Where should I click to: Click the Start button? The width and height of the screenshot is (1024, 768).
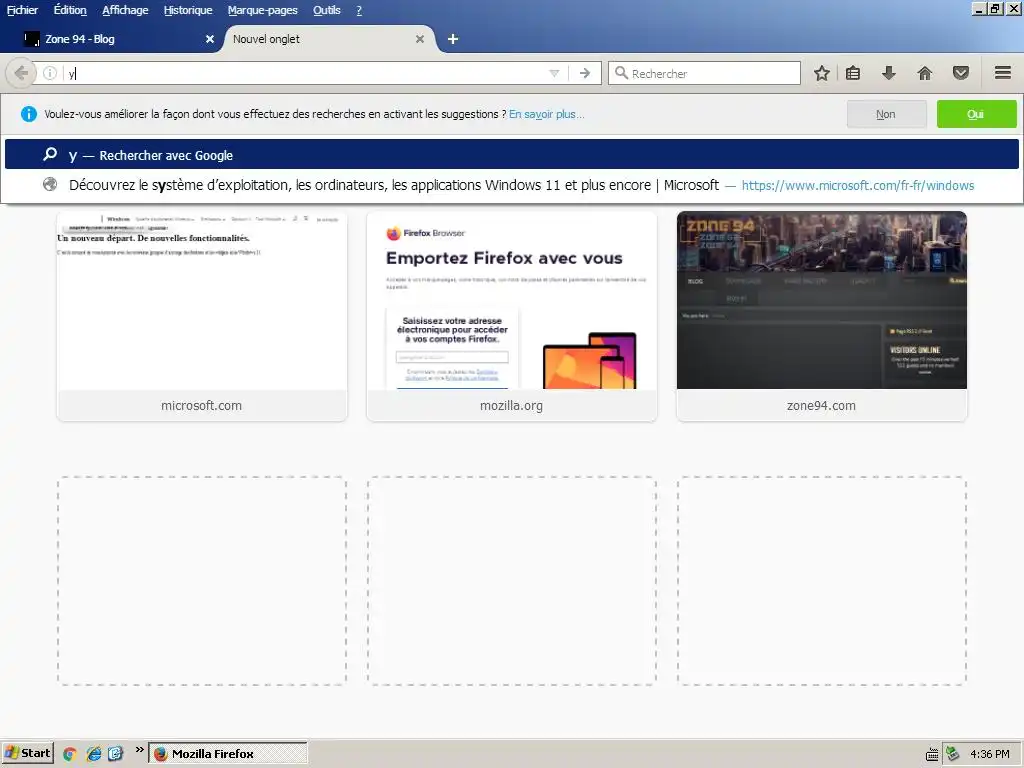click(x=27, y=754)
